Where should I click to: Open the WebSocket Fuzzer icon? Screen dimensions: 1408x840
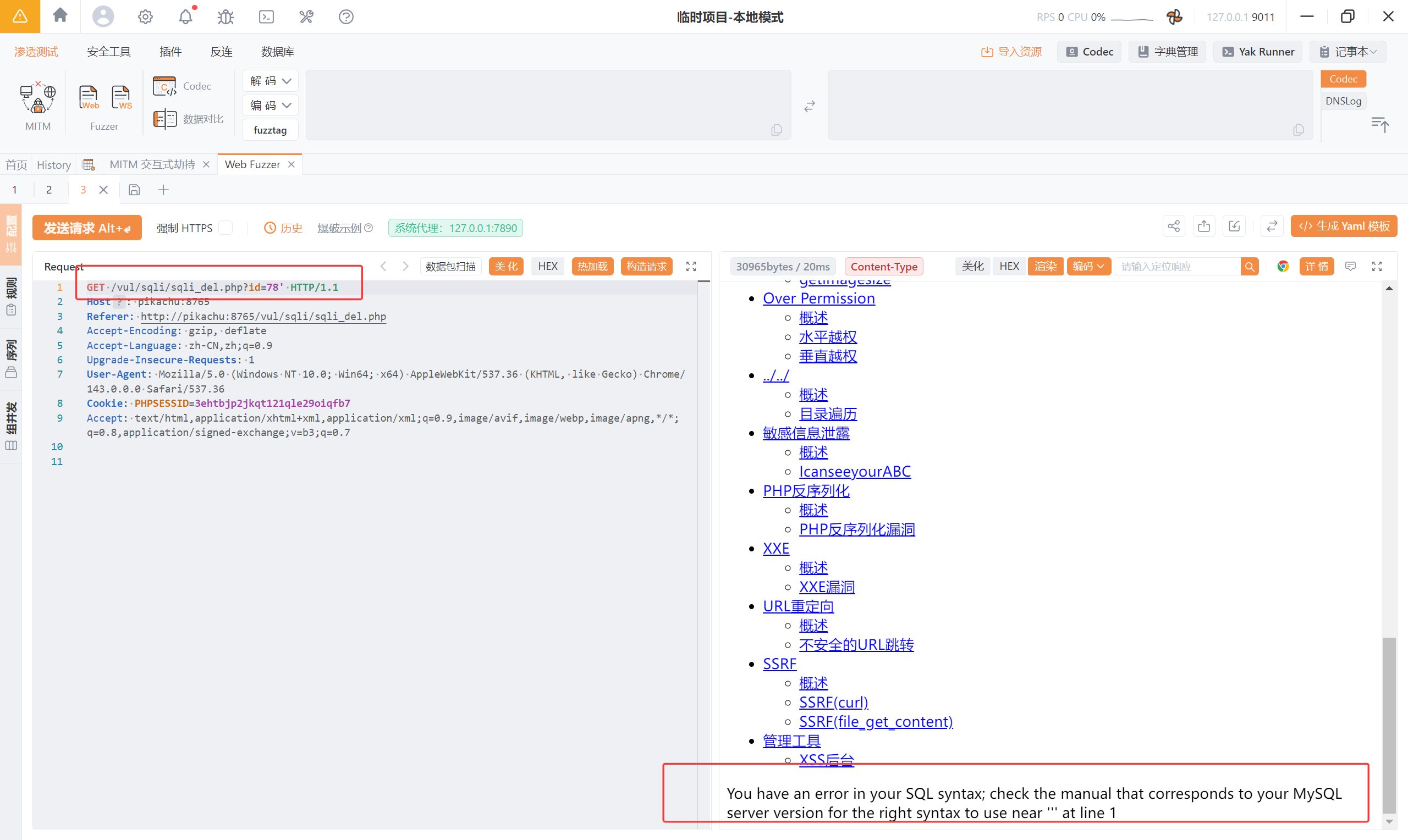click(x=121, y=97)
